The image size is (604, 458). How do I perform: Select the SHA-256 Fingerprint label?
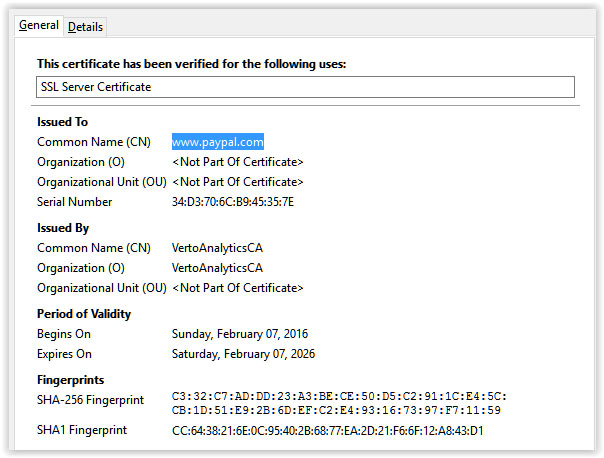(90, 400)
